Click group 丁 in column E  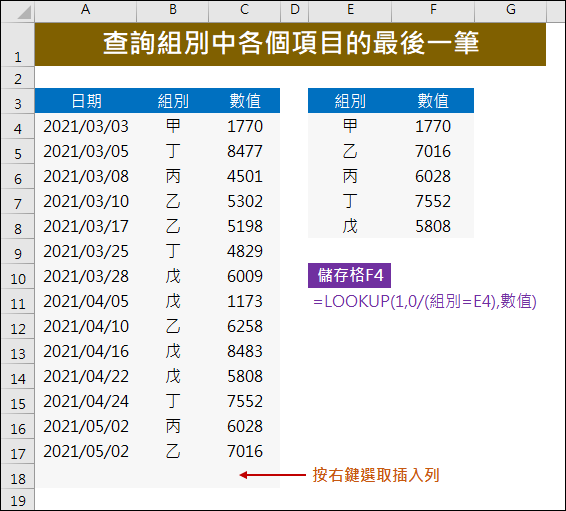pos(350,201)
